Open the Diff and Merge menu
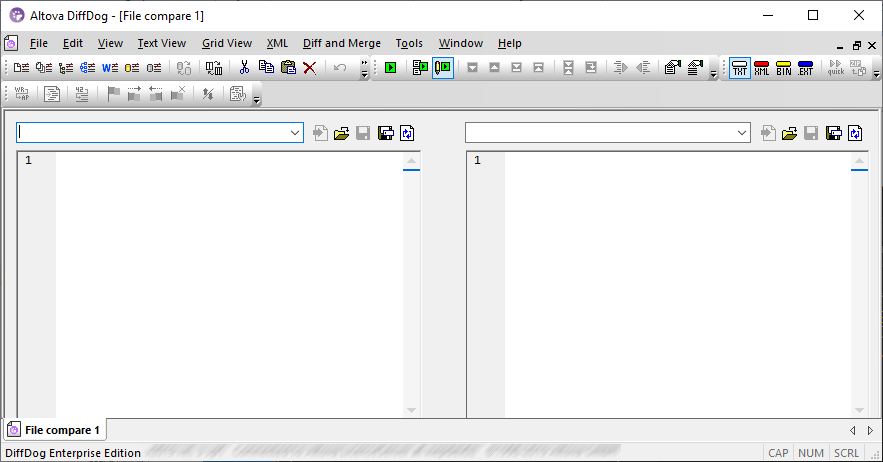The image size is (883, 462). 341,43
